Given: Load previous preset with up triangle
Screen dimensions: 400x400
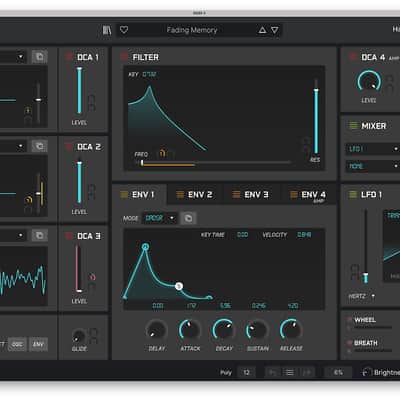Looking at the screenshot, I should pyautogui.click(x=262, y=30).
